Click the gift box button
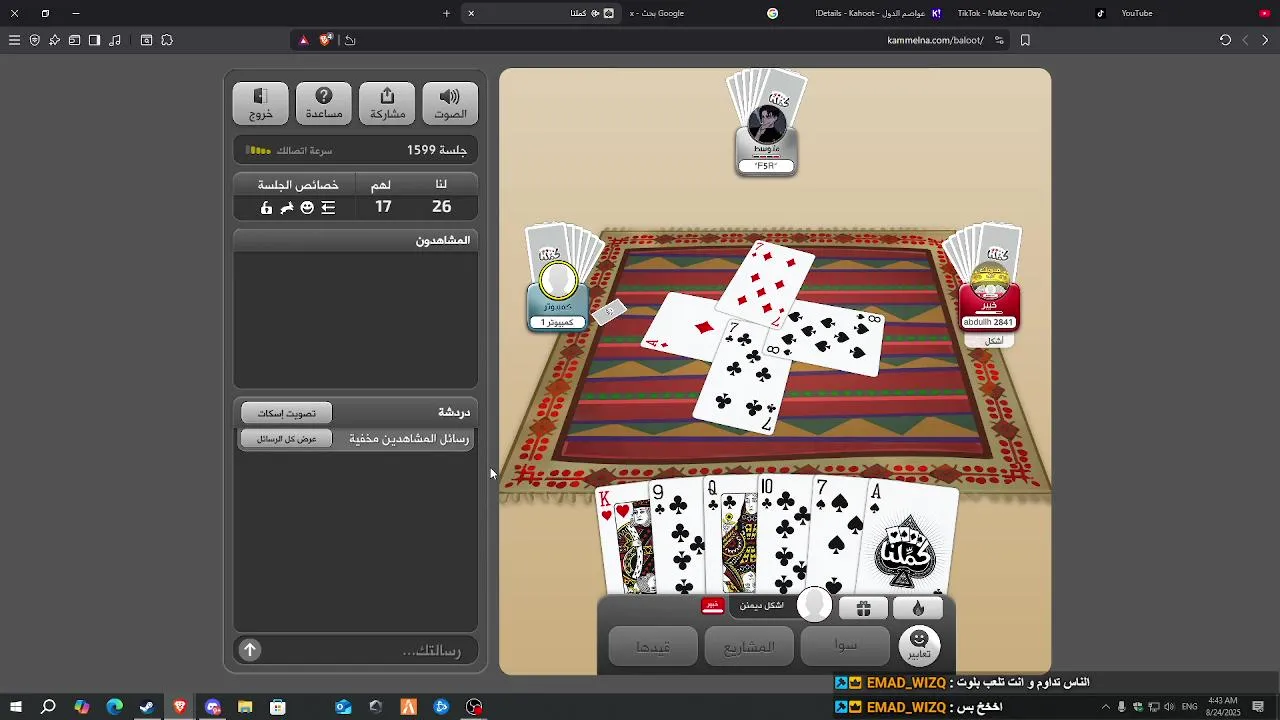Screen dimensions: 1280x720 point(864,608)
